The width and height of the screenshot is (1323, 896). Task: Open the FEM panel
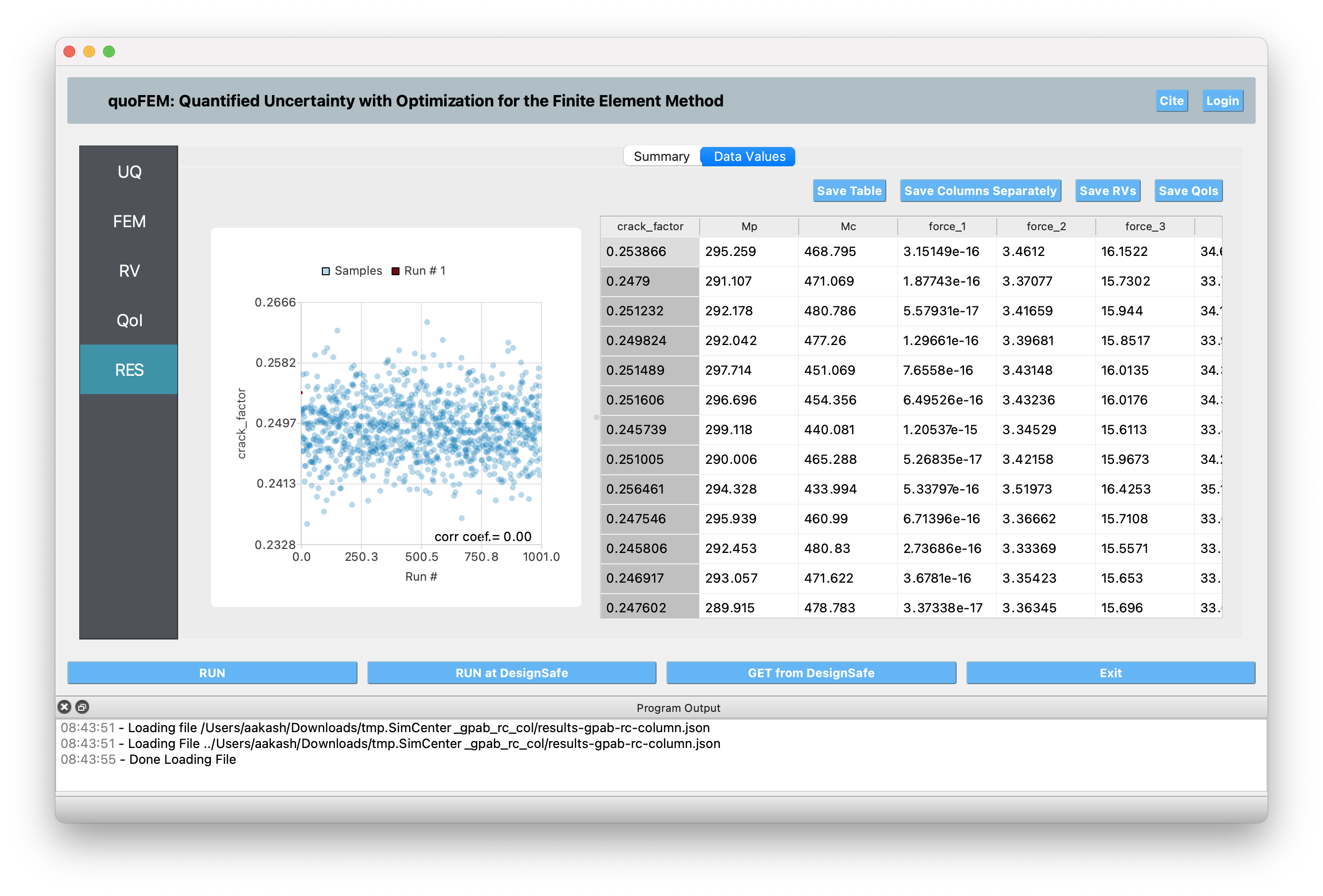pyautogui.click(x=129, y=221)
